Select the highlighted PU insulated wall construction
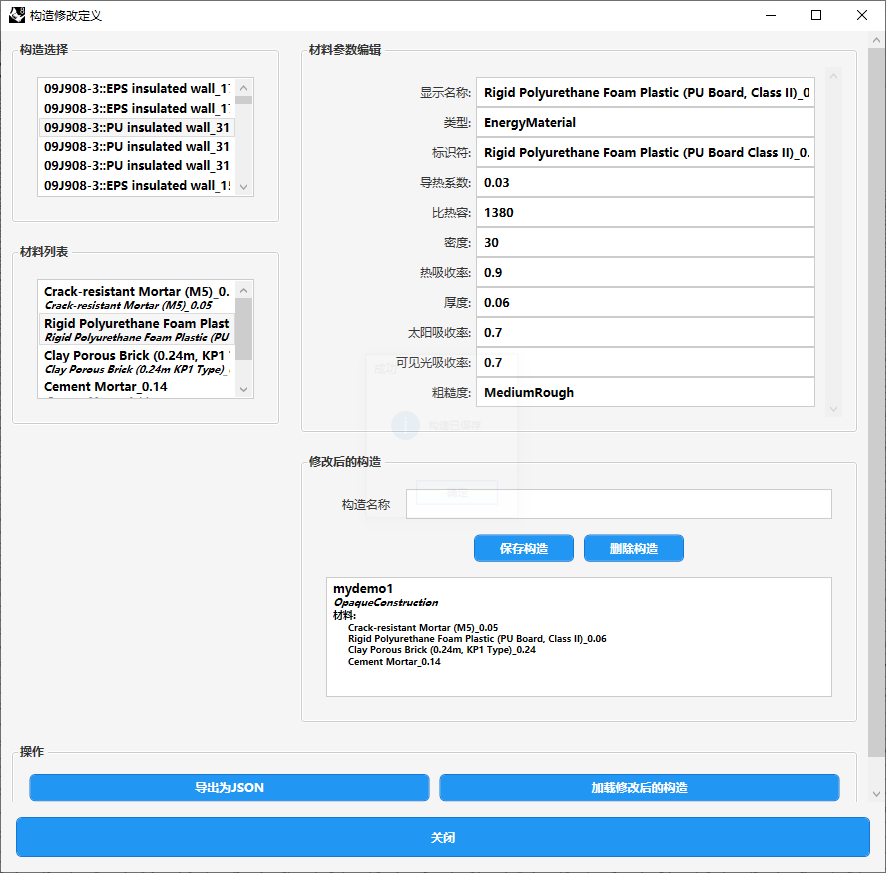Screen dimensions: 886x873 tap(136, 128)
